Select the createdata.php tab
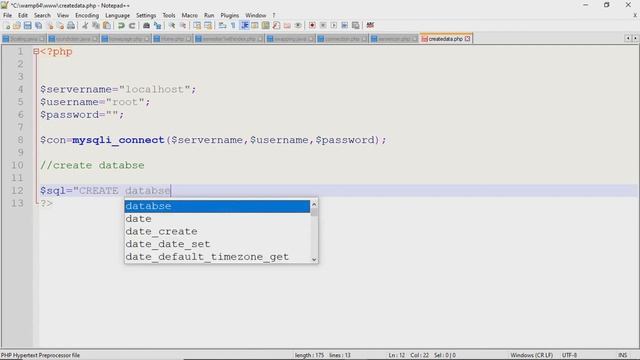 click(x=446, y=39)
